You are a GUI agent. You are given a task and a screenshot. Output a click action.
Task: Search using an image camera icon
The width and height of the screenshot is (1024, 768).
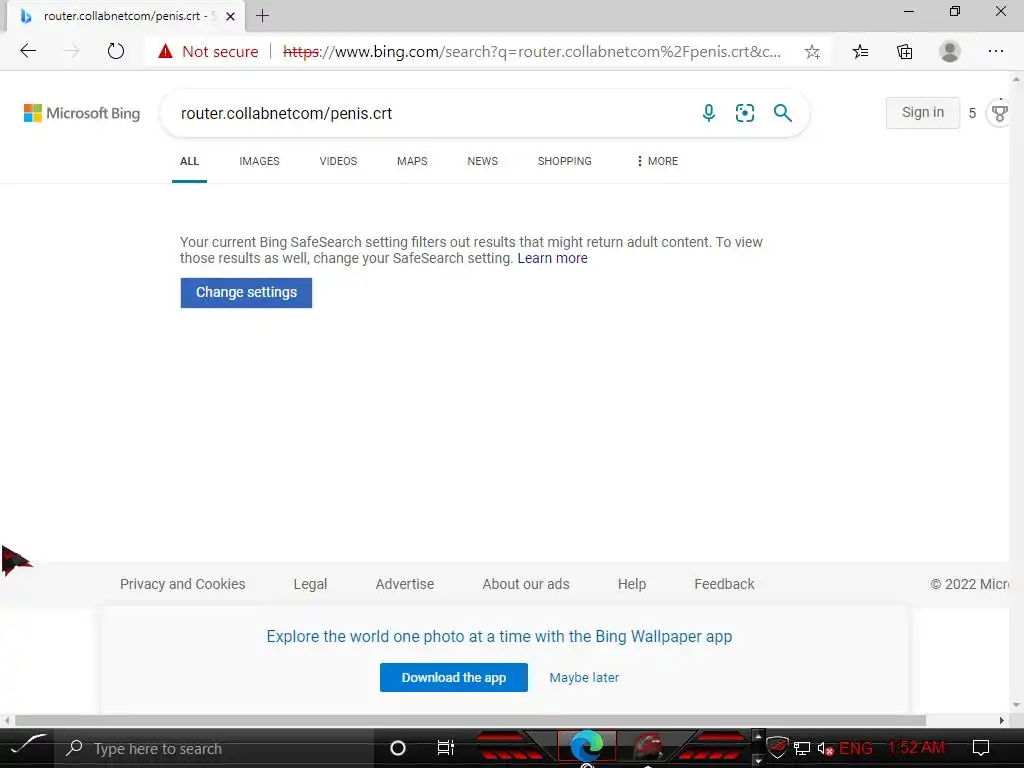click(744, 113)
